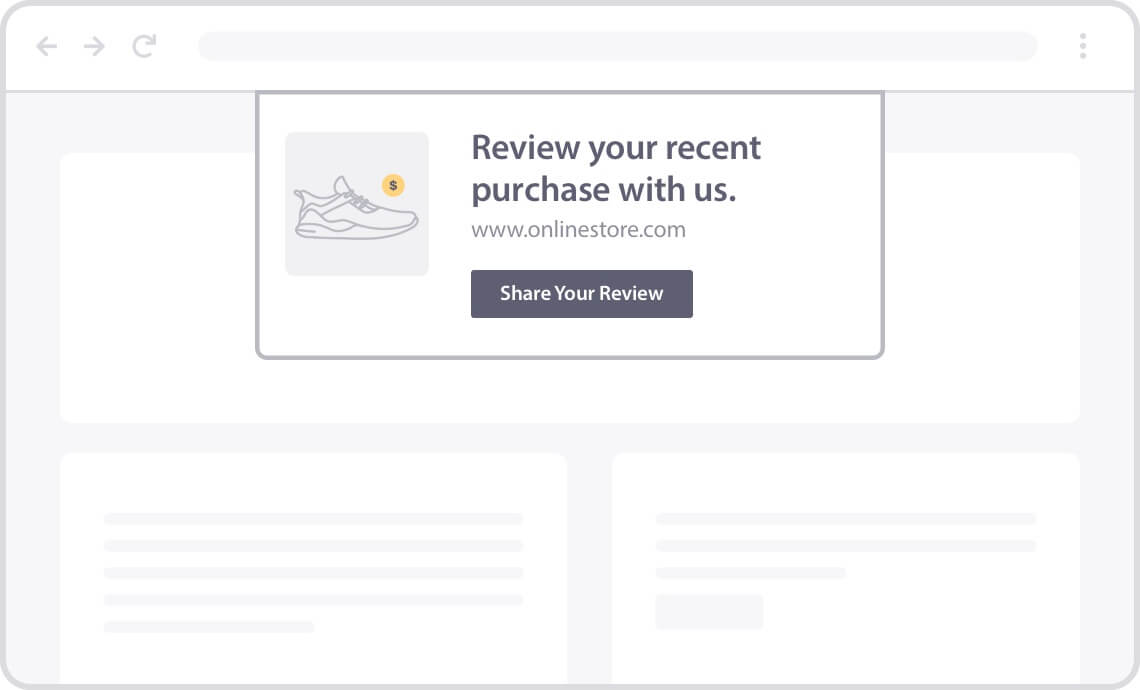The image size is (1140, 690).
Task: Click the gold dollar coin badge
Action: point(393,185)
